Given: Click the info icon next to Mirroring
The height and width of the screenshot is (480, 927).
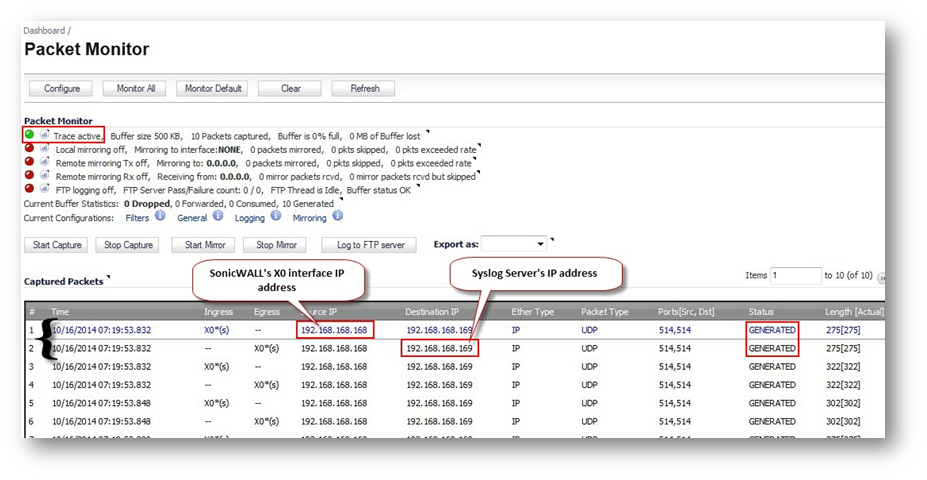Looking at the screenshot, I should (x=337, y=216).
